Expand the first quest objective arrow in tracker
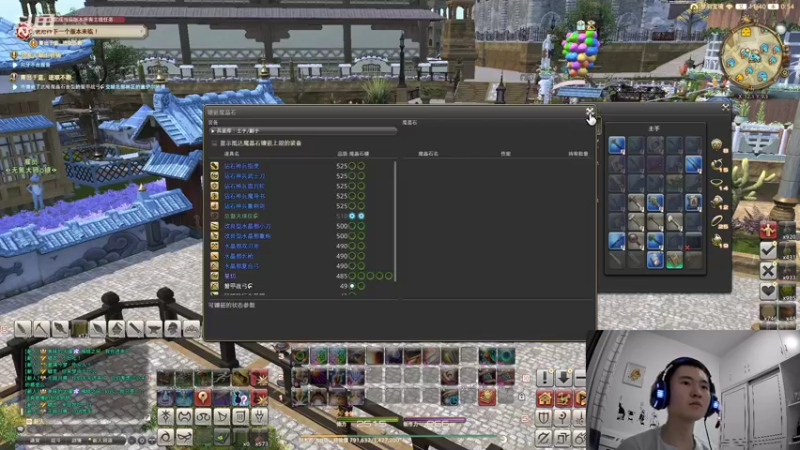The width and height of the screenshot is (800, 450). tap(15, 65)
